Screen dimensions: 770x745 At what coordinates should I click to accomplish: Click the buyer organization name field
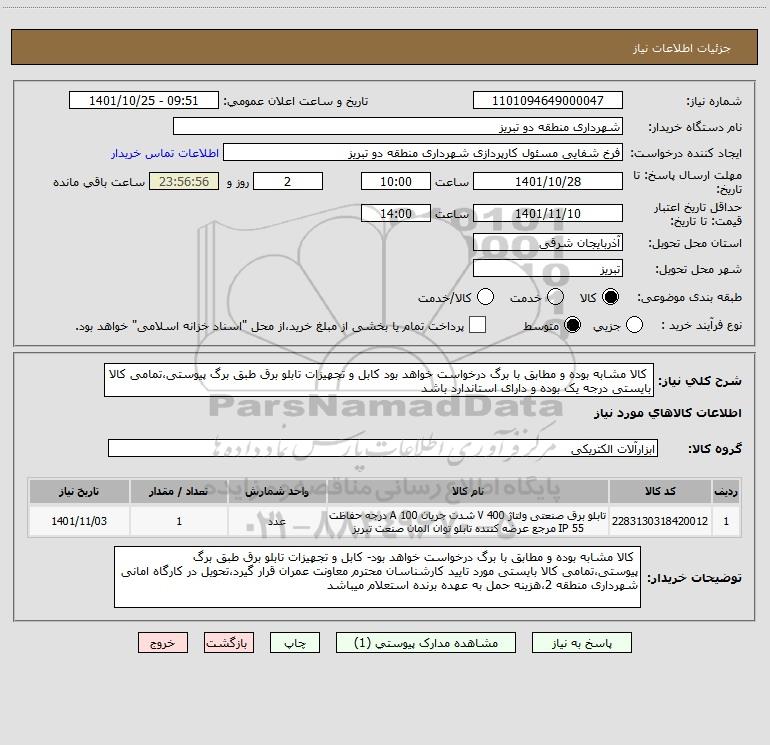(x=398, y=127)
